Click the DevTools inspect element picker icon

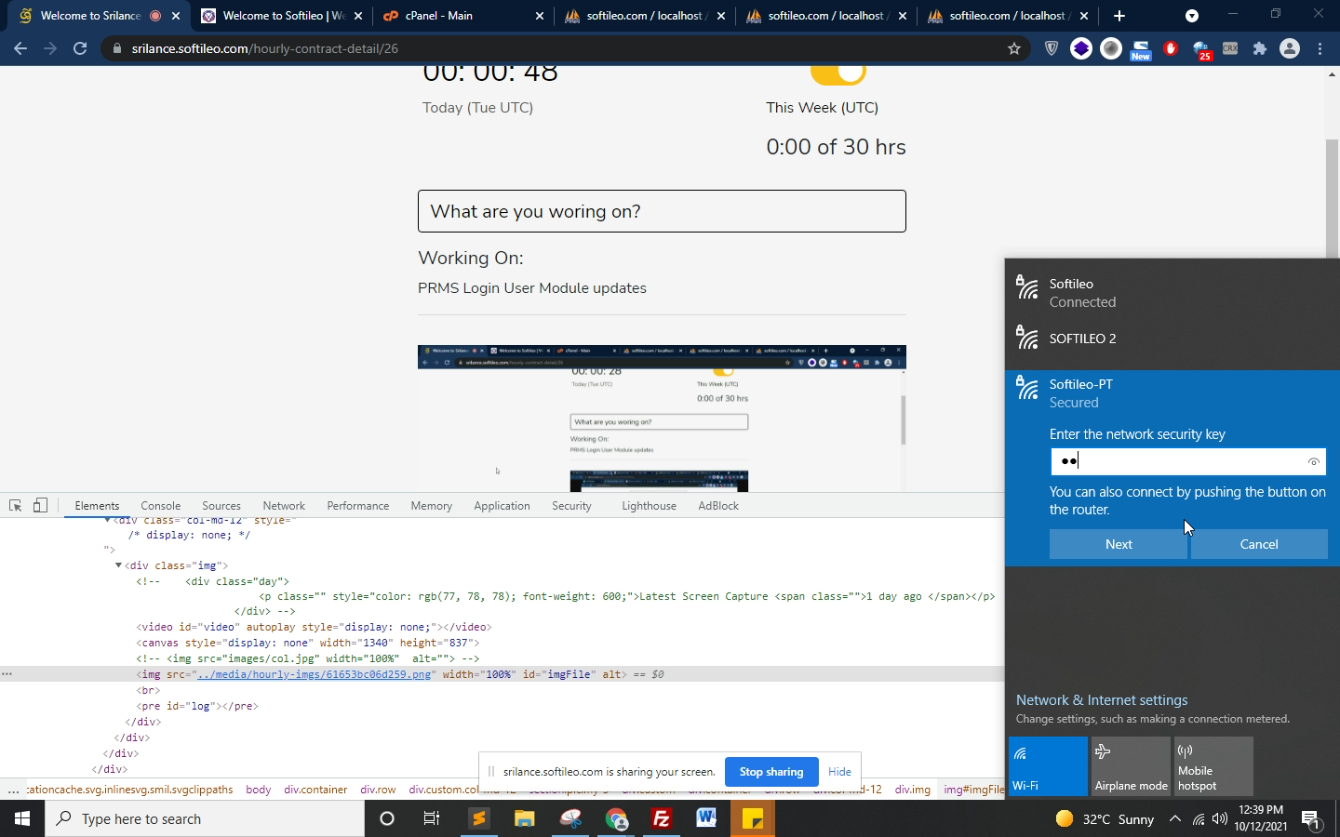click(15, 506)
